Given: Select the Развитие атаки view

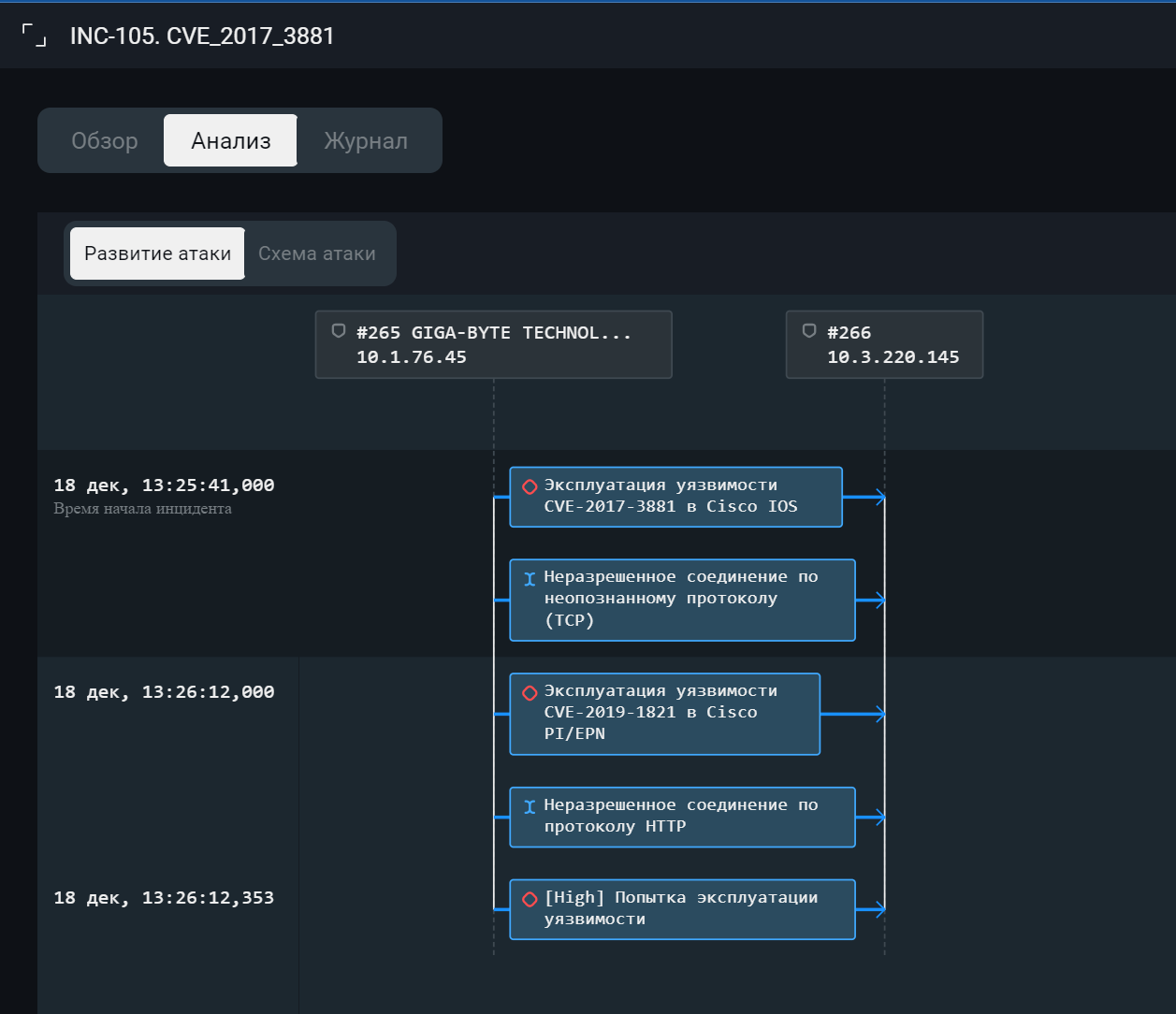Looking at the screenshot, I should [158, 253].
